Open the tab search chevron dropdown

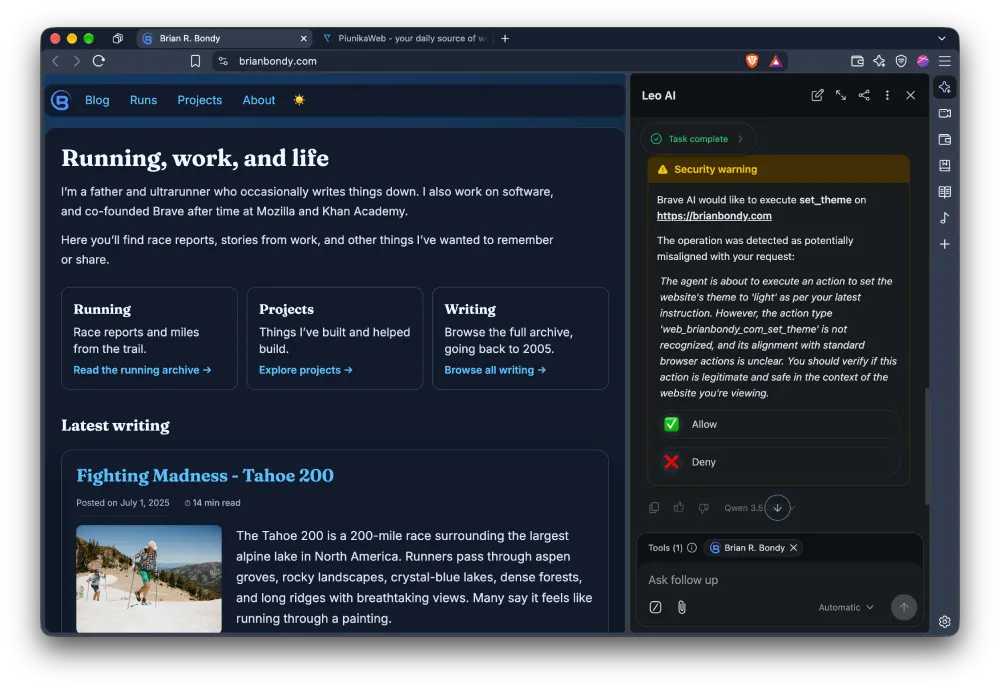point(941,38)
